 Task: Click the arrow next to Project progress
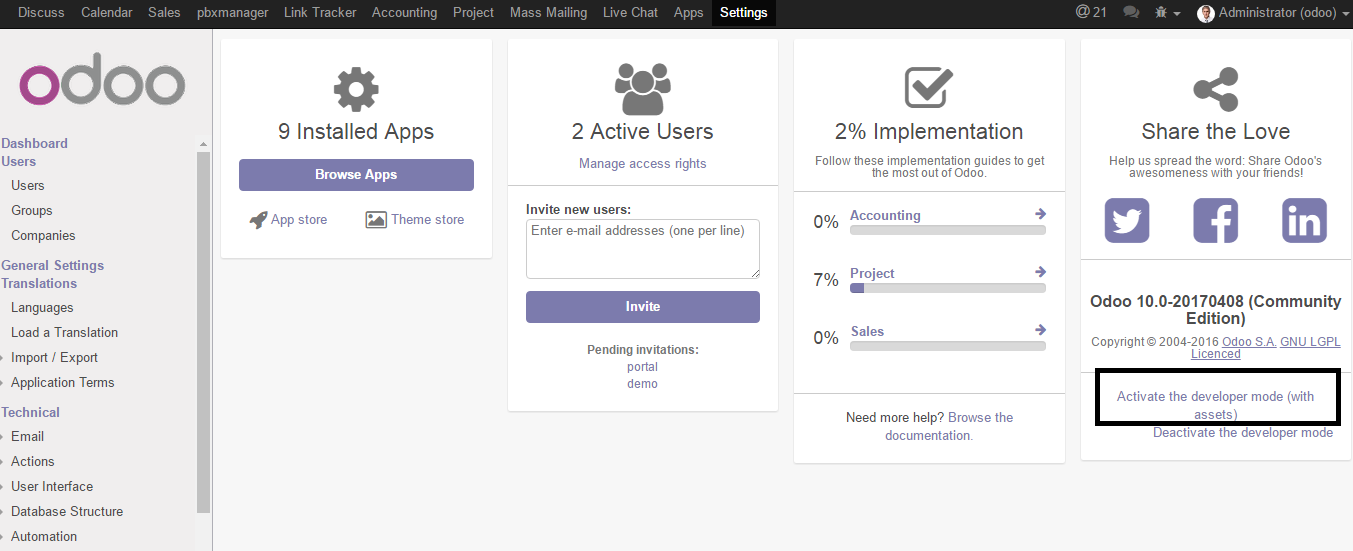1040,272
